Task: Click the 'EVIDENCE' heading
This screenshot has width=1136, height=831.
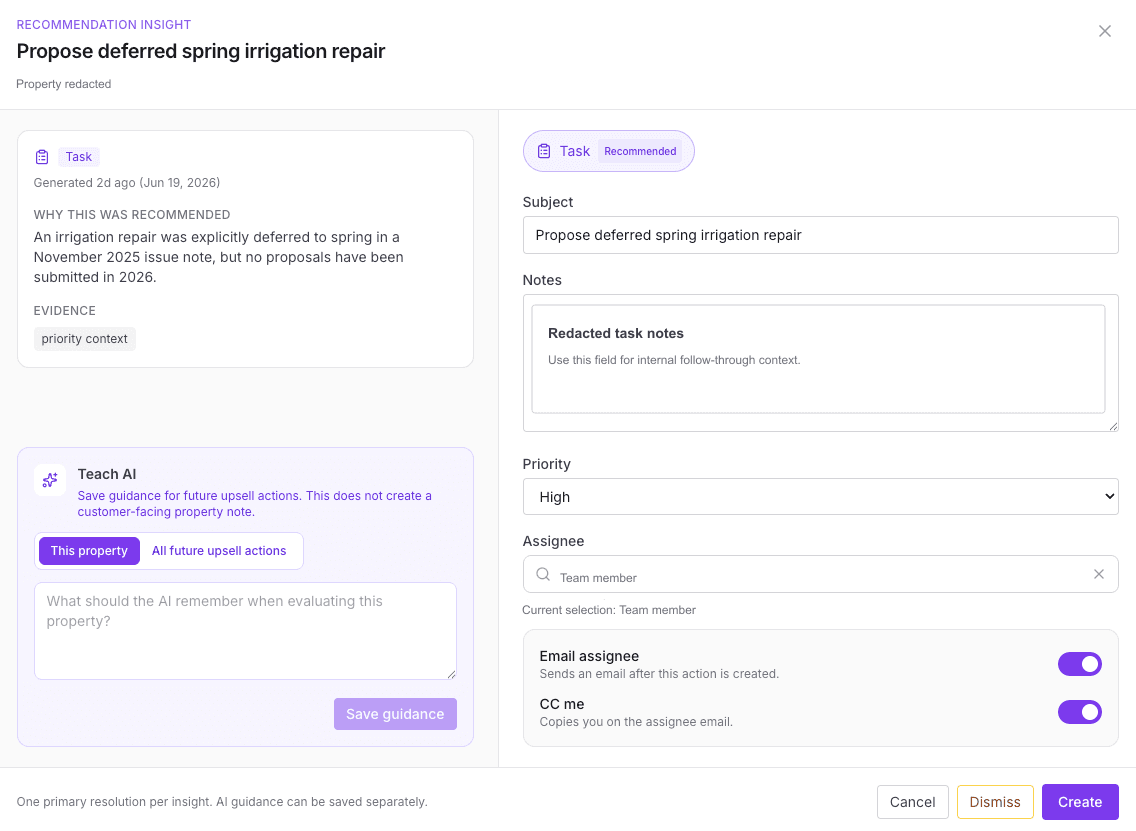Action: pyautogui.click(x=64, y=310)
